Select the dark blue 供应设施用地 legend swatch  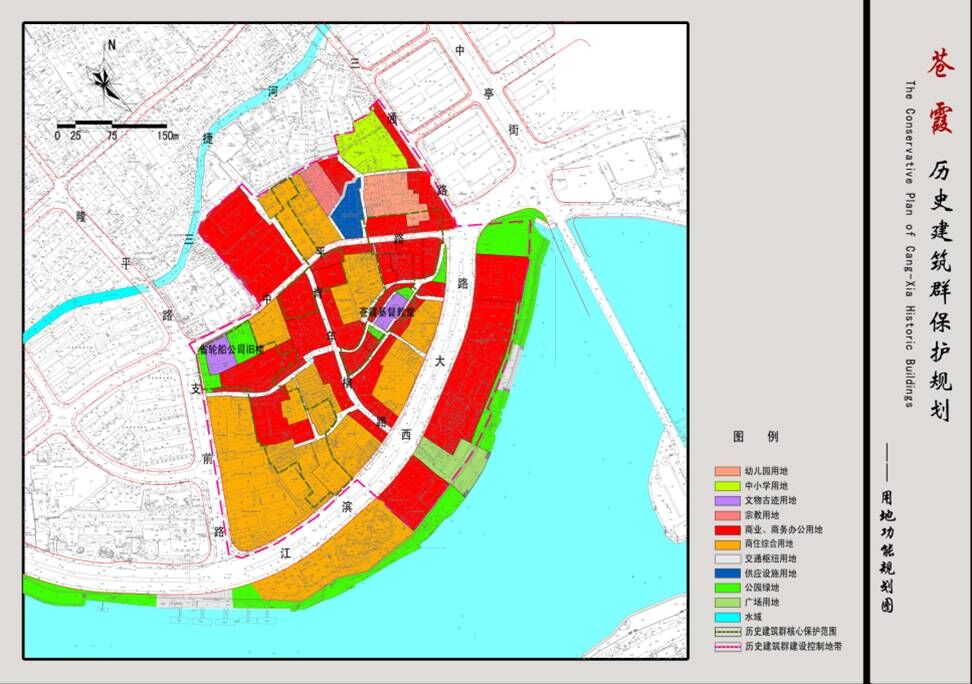[x=726, y=573]
